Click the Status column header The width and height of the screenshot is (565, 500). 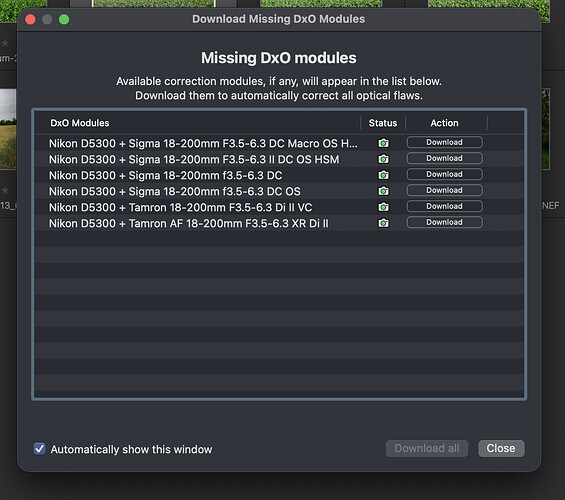point(383,123)
